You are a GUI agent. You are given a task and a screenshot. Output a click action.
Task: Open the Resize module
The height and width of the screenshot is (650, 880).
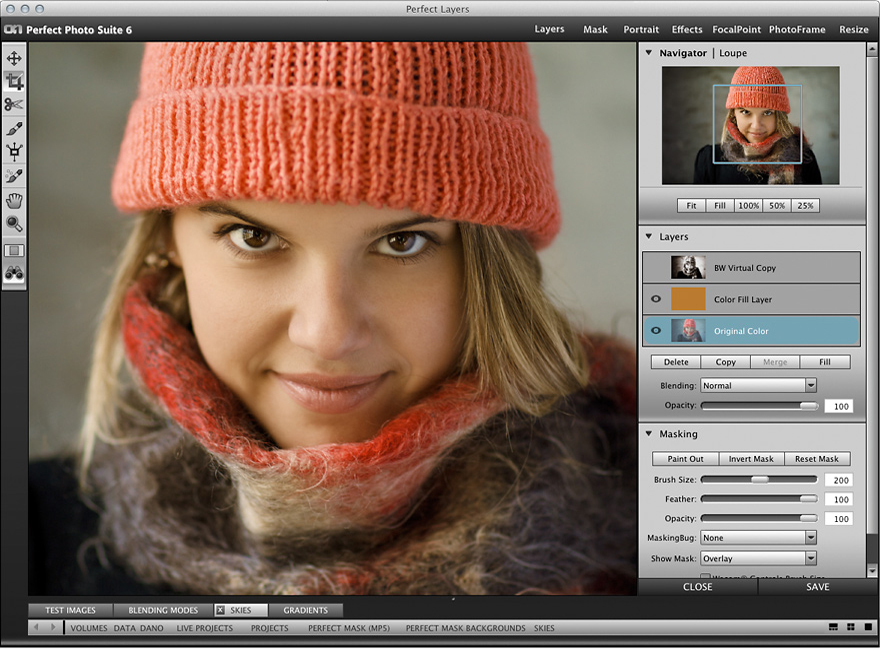854,29
